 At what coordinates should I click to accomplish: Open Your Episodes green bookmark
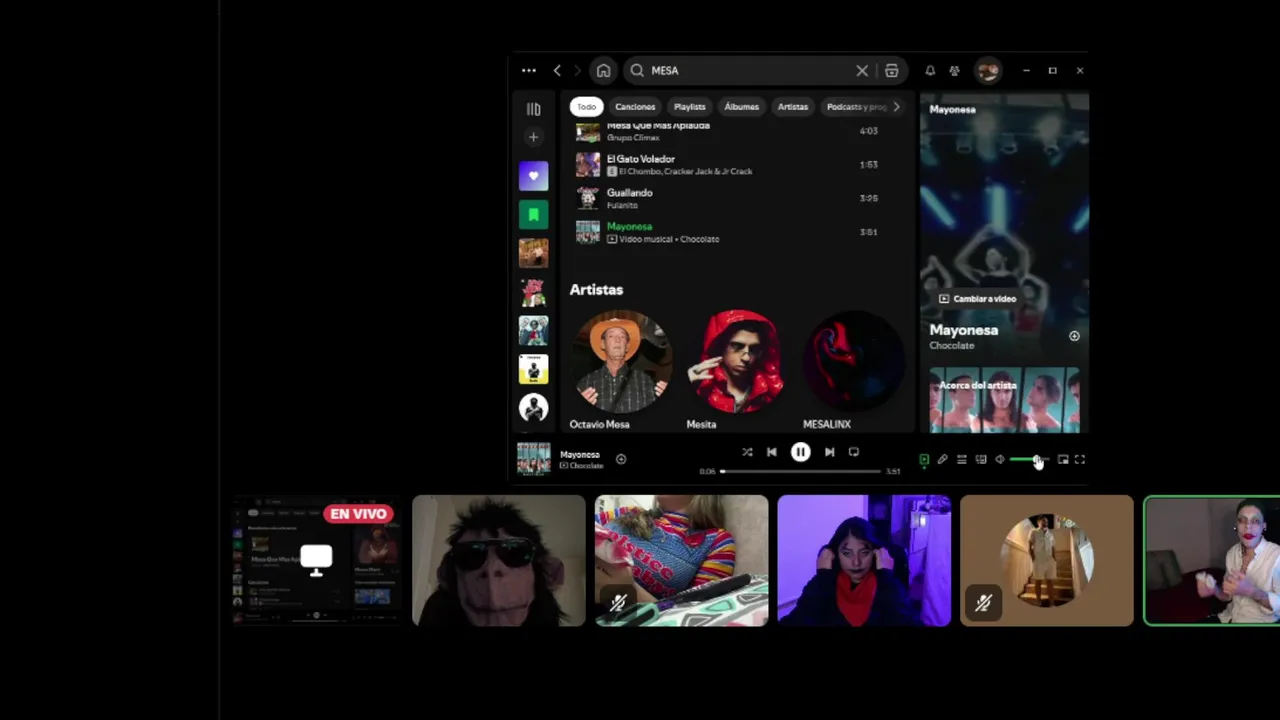coord(533,214)
